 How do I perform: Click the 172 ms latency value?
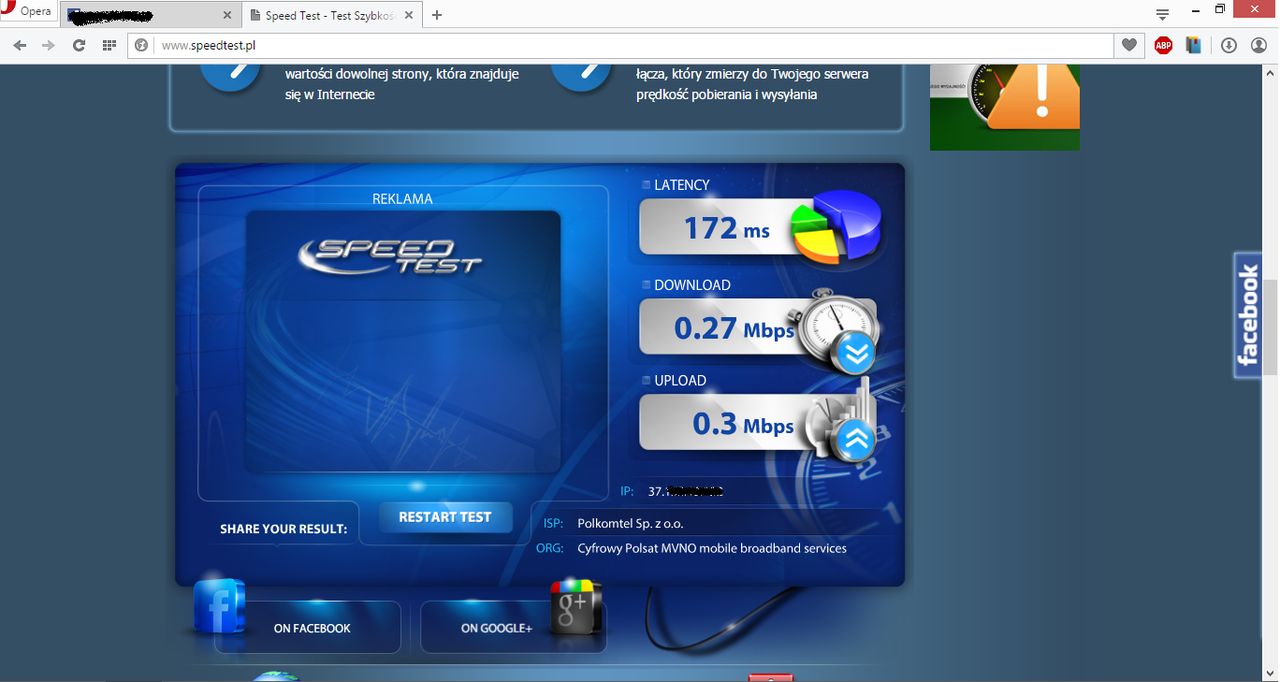[x=727, y=228]
